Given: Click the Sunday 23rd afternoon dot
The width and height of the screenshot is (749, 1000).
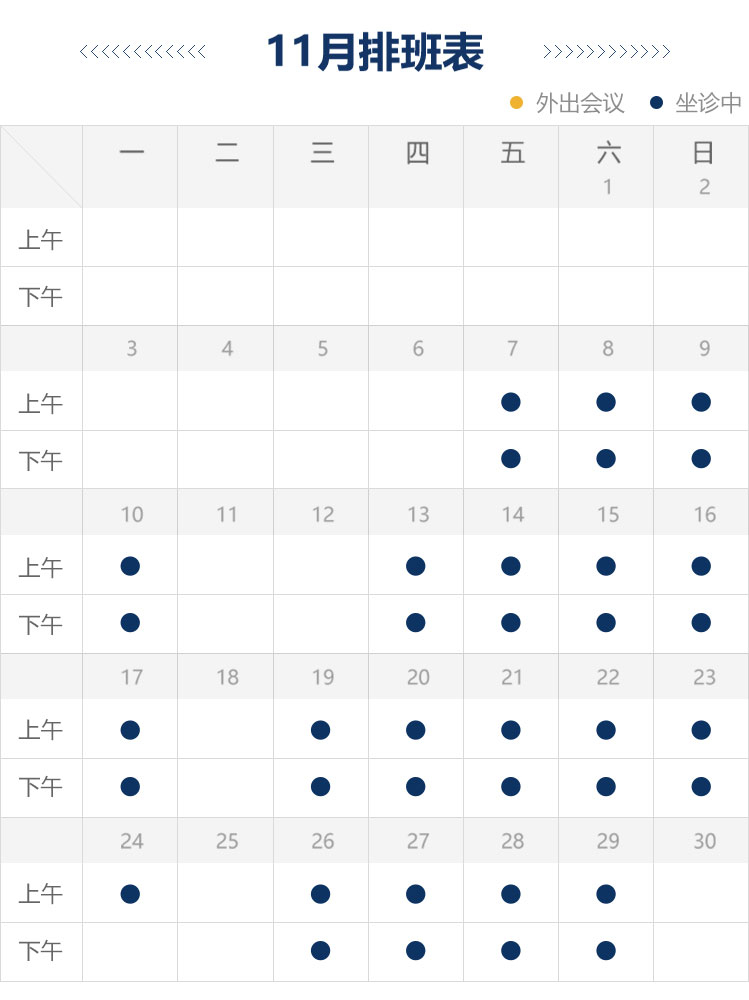Looking at the screenshot, I should (x=701, y=787).
